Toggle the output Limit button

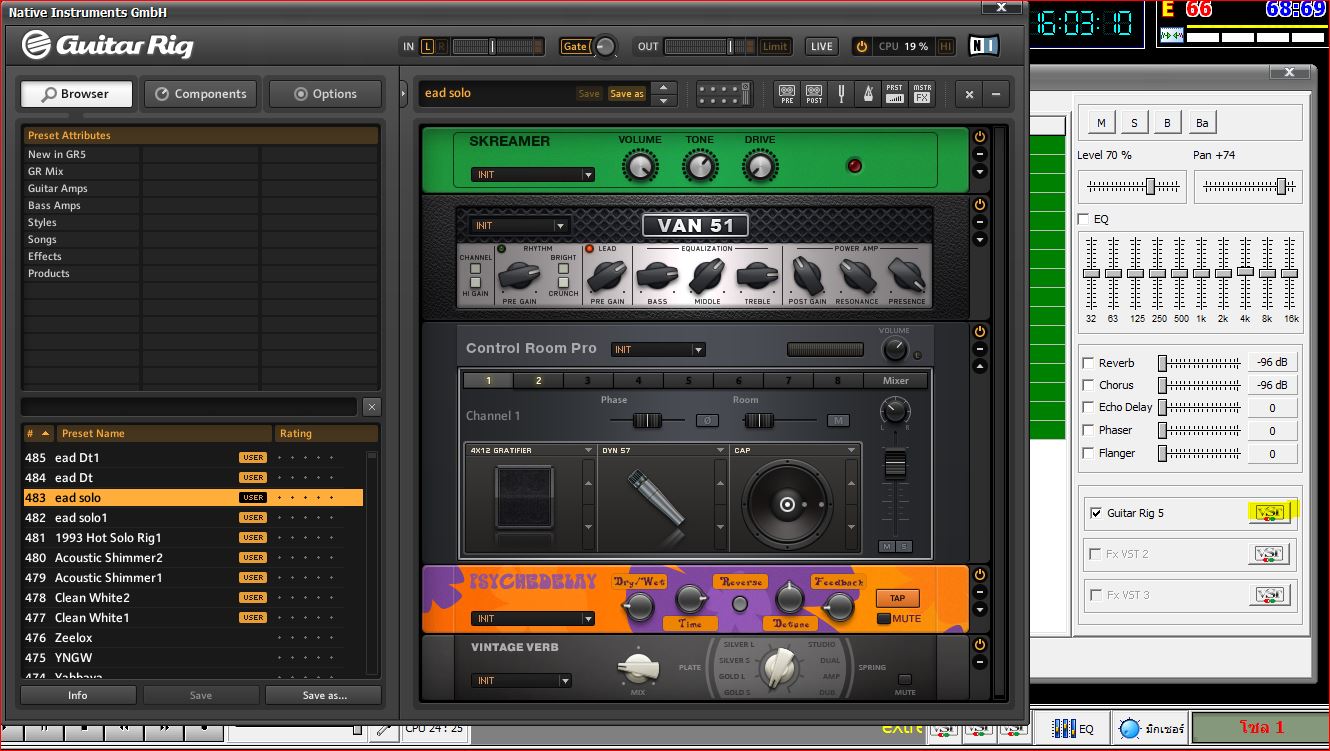click(775, 46)
